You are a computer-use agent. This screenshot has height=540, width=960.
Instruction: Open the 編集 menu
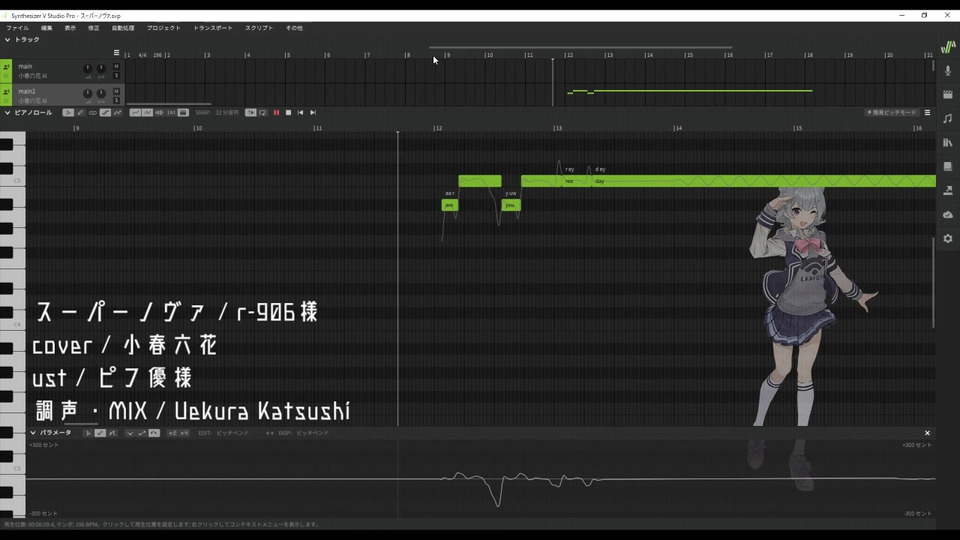(x=47, y=28)
